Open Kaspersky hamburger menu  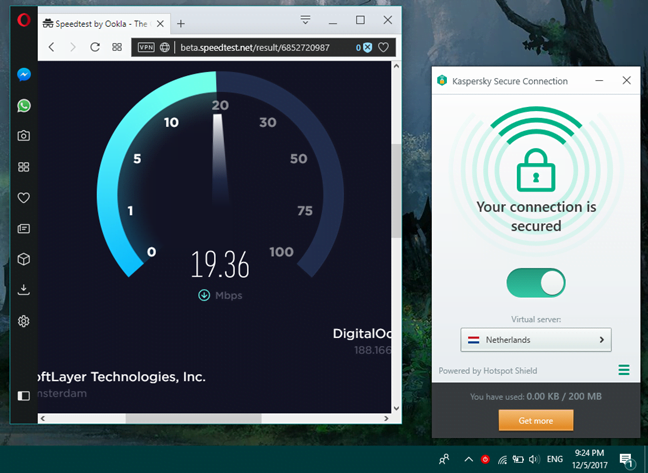coord(624,370)
